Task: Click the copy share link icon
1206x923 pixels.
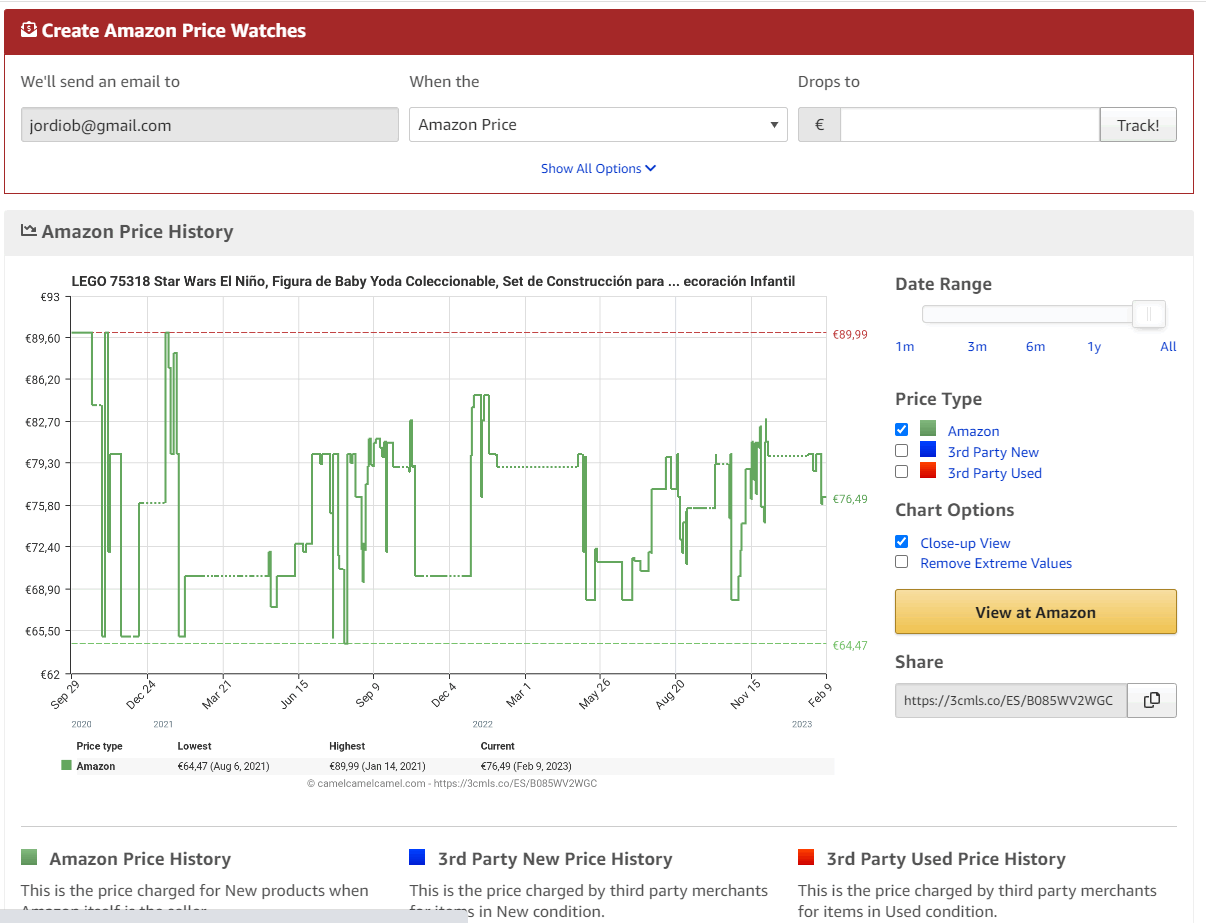Action: coord(1151,701)
